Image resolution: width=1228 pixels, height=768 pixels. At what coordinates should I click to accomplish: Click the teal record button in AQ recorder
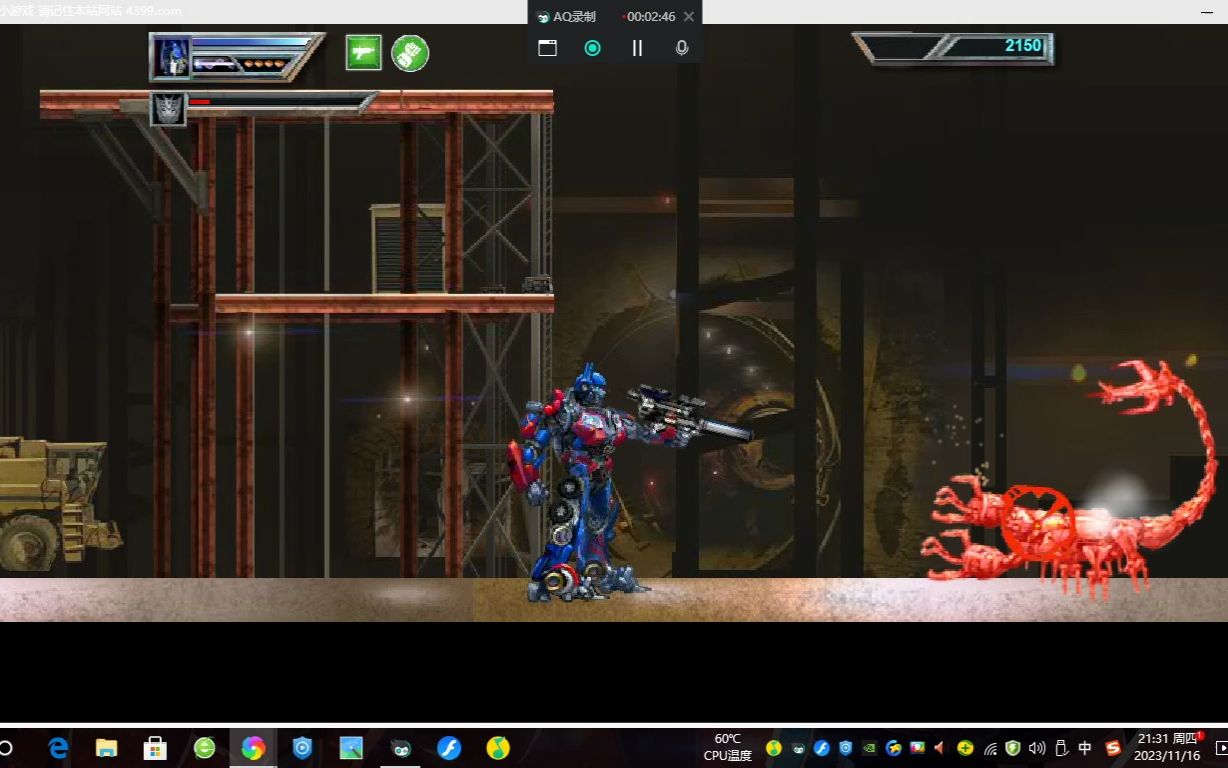tap(593, 47)
